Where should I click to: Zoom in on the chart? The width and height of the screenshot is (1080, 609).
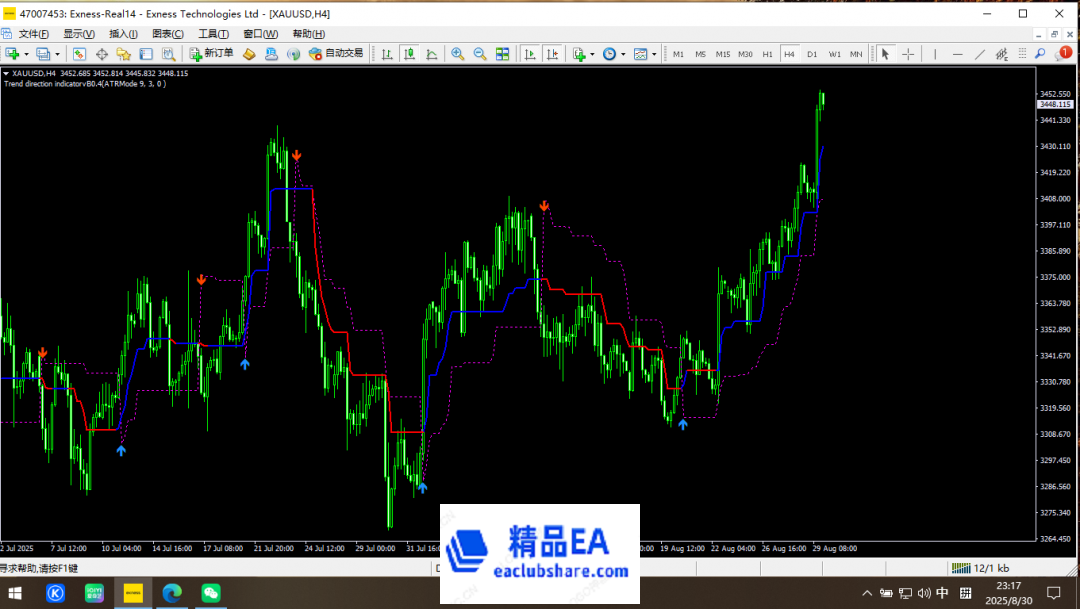coord(457,53)
